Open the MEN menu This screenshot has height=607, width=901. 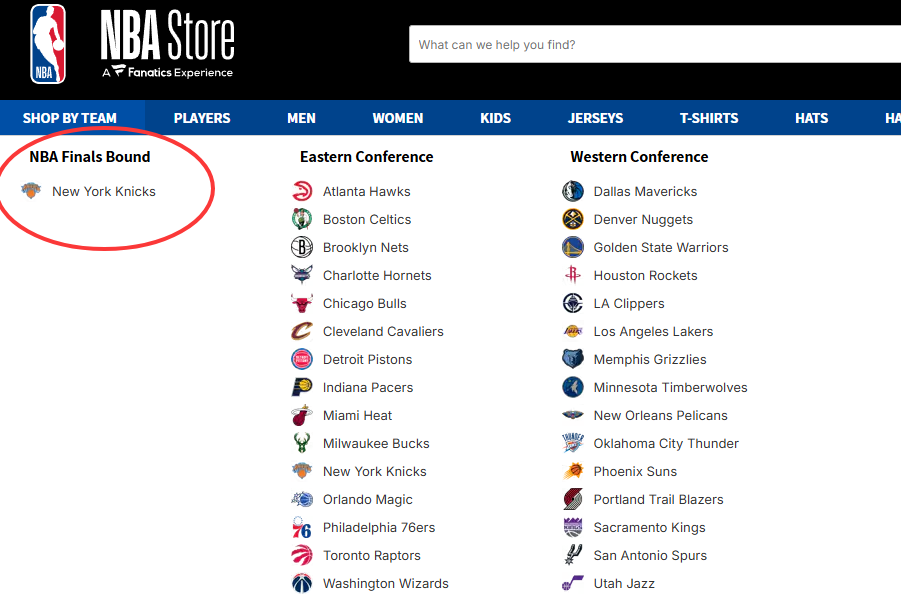click(x=301, y=118)
